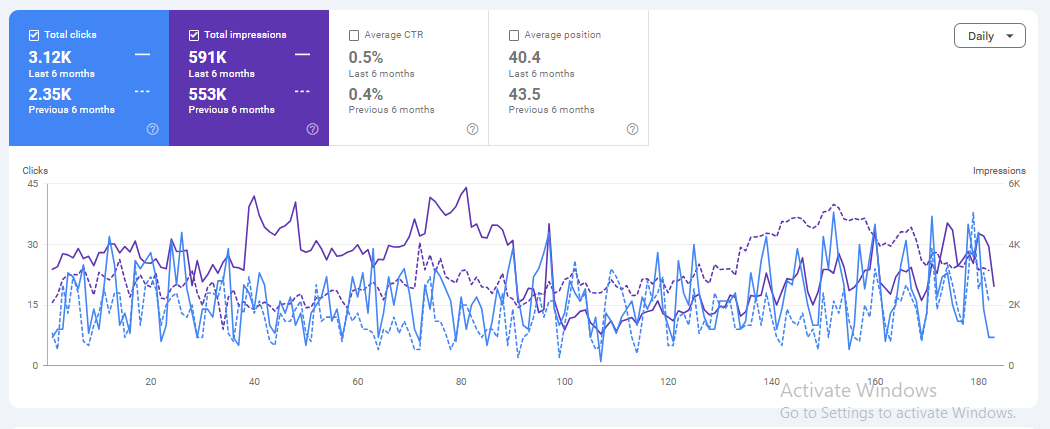The image size is (1050, 429).
Task: Click help icon on Average CTR card
Action: [x=472, y=129]
